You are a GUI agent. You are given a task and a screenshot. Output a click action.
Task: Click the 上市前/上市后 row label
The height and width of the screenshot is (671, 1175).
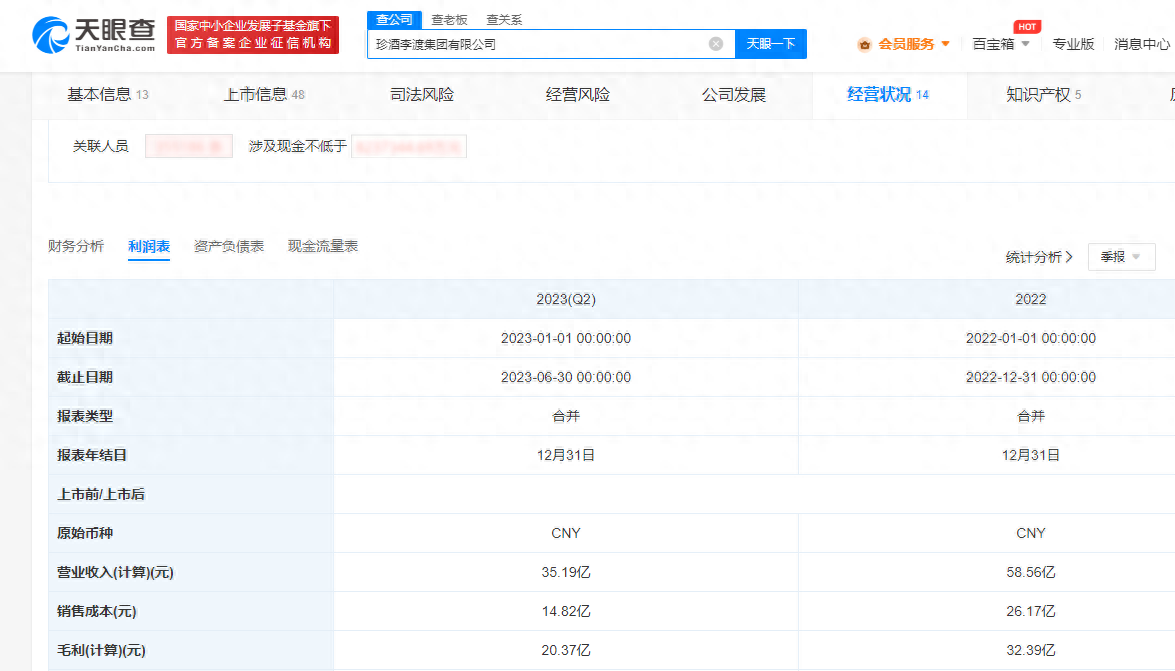(x=100, y=494)
